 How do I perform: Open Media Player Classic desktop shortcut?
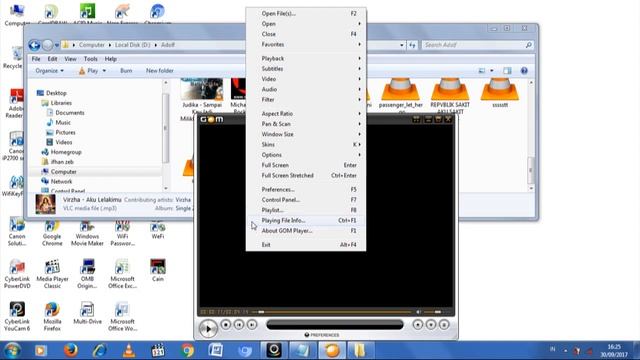point(52,274)
